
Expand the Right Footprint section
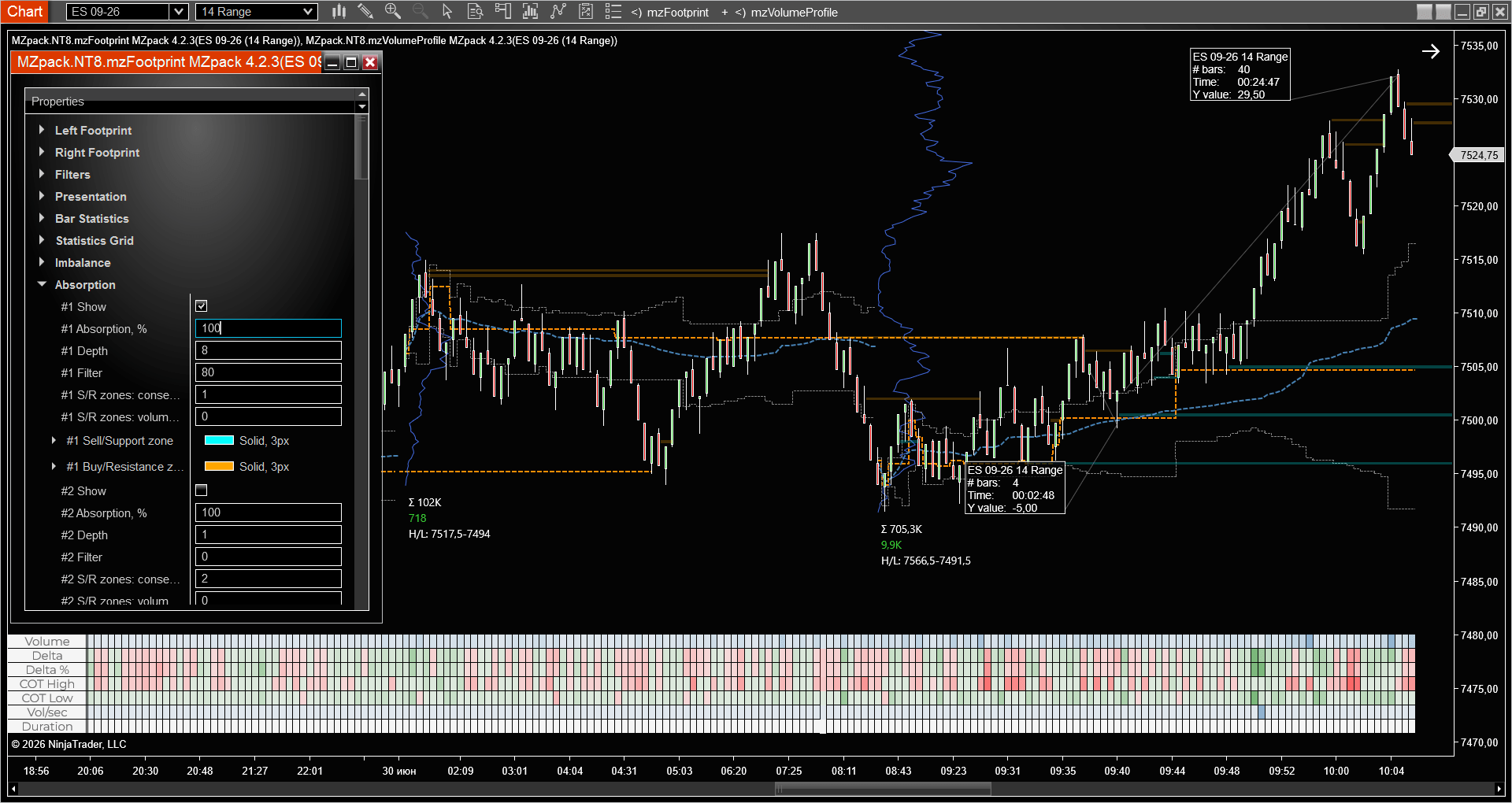pos(42,152)
